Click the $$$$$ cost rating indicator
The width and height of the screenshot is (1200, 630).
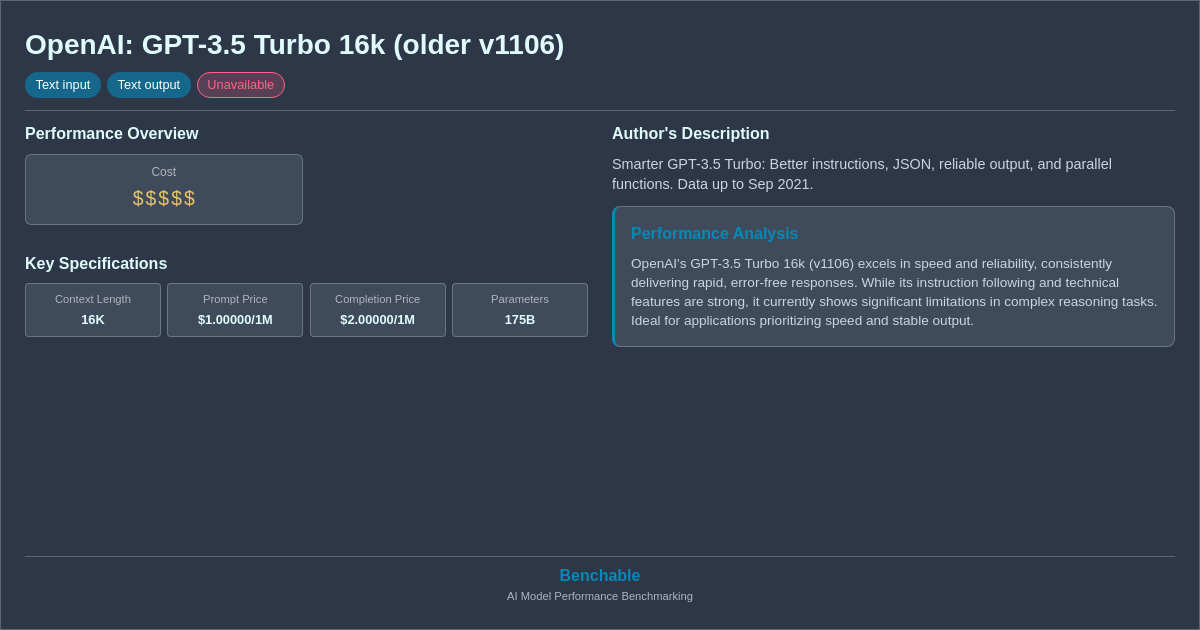pyautogui.click(x=163, y=198)
